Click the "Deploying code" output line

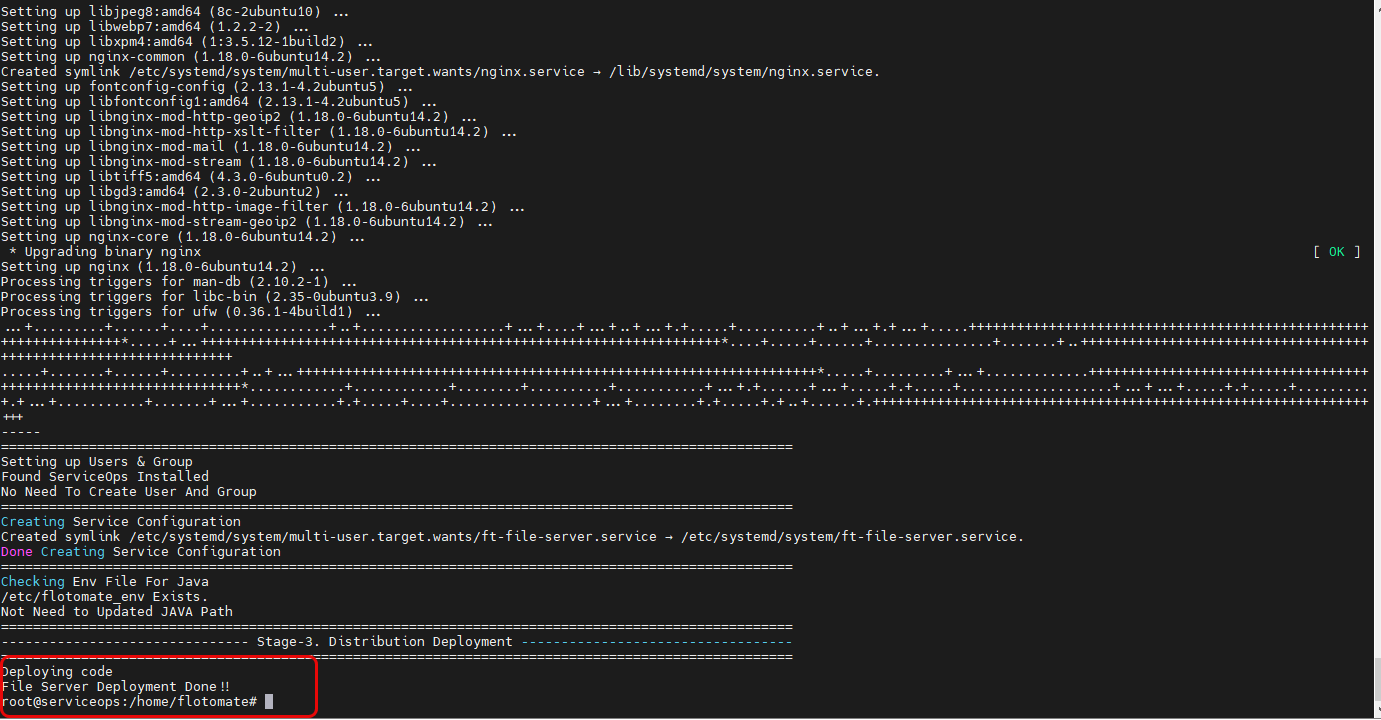pos(57,672)
